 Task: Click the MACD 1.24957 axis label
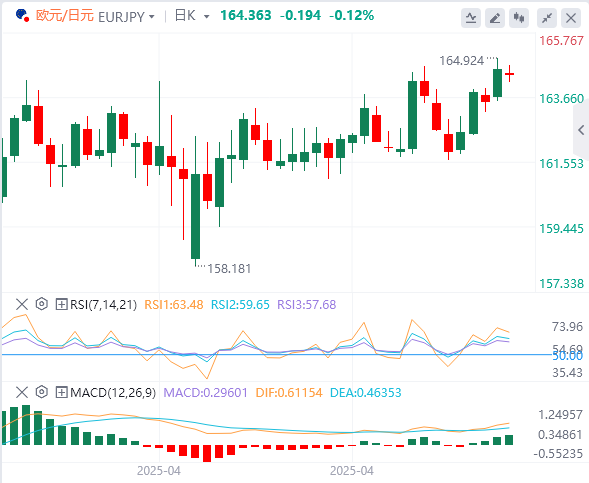tap(560, 415)
